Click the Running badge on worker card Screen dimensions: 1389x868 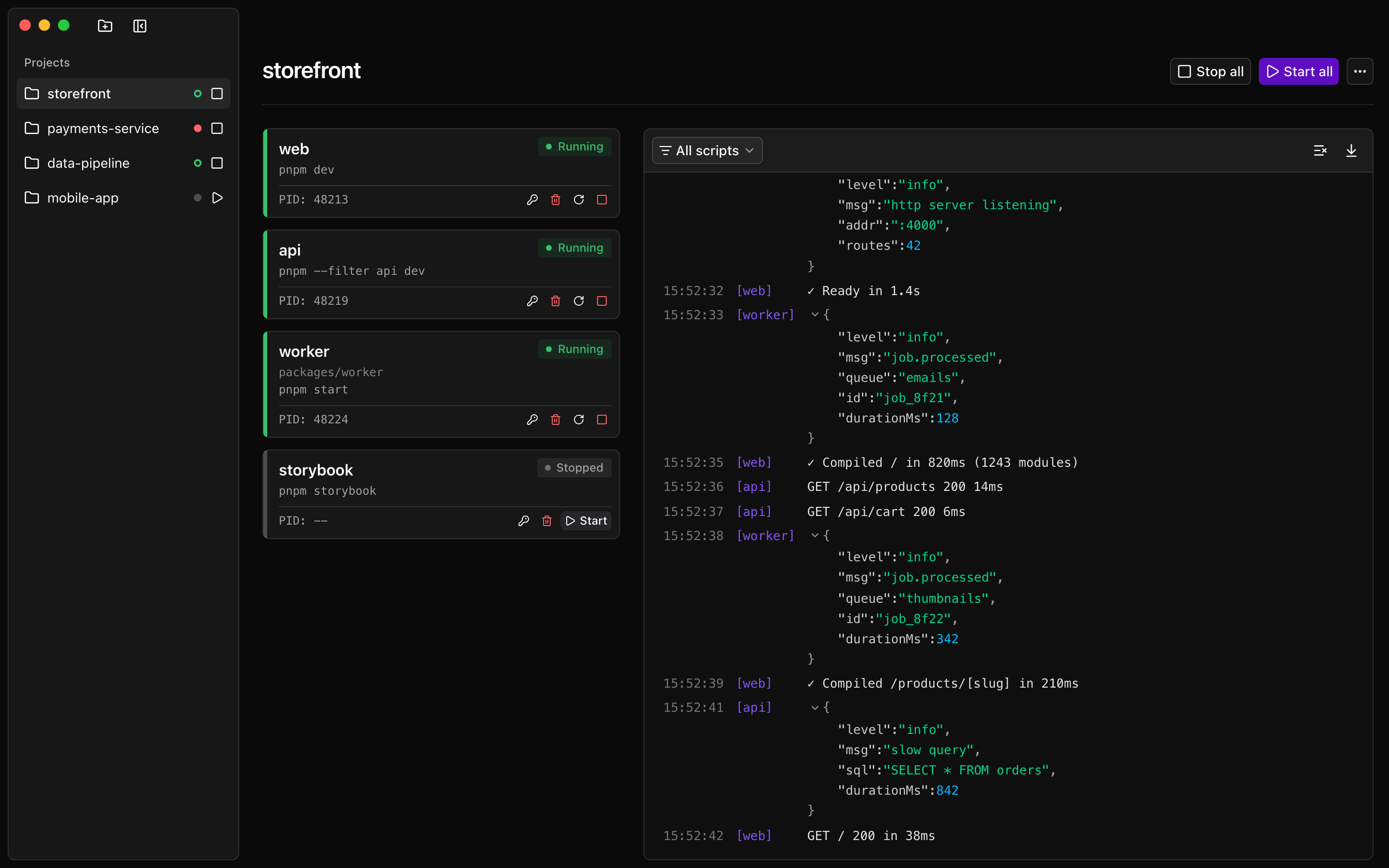pyautogui.click(x=574, y=349)
